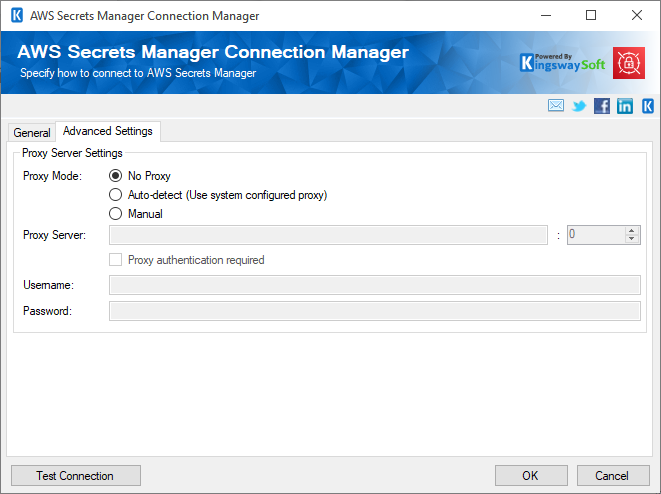Click the Cancel button
Screen dimensions: 661x494
pos(613,475)
